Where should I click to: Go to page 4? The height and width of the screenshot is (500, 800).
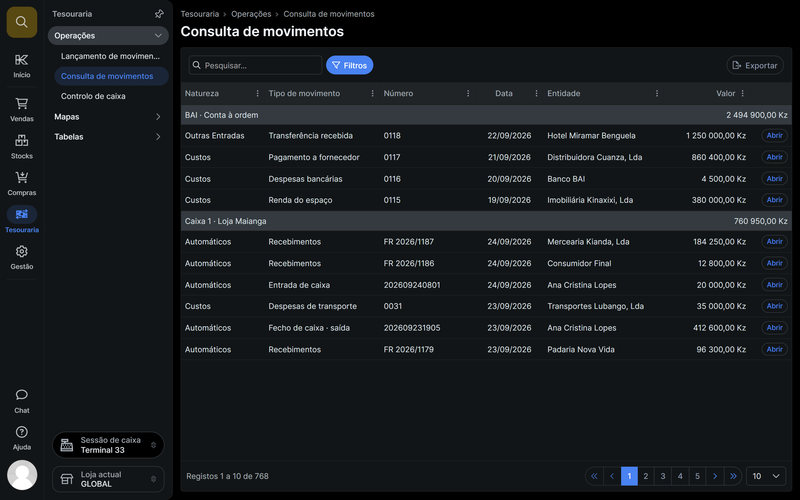click(x=680, y=476)
